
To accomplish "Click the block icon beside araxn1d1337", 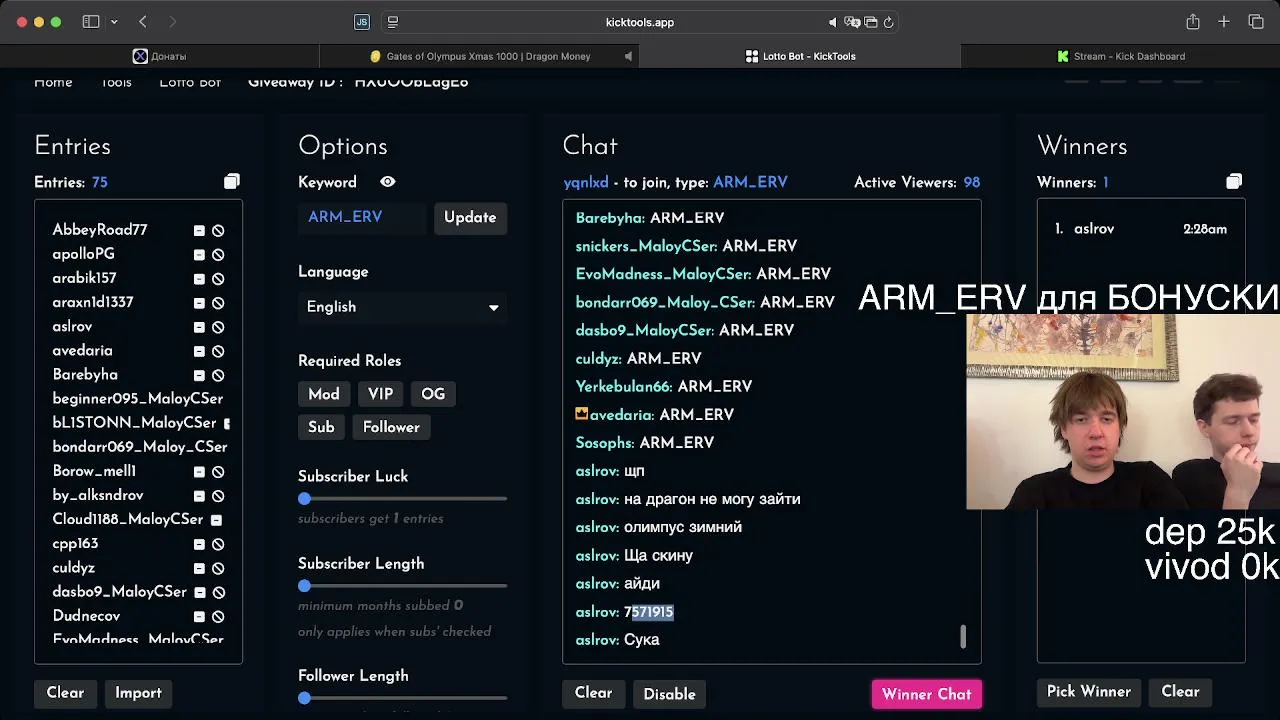I will (x=218, y=303).
